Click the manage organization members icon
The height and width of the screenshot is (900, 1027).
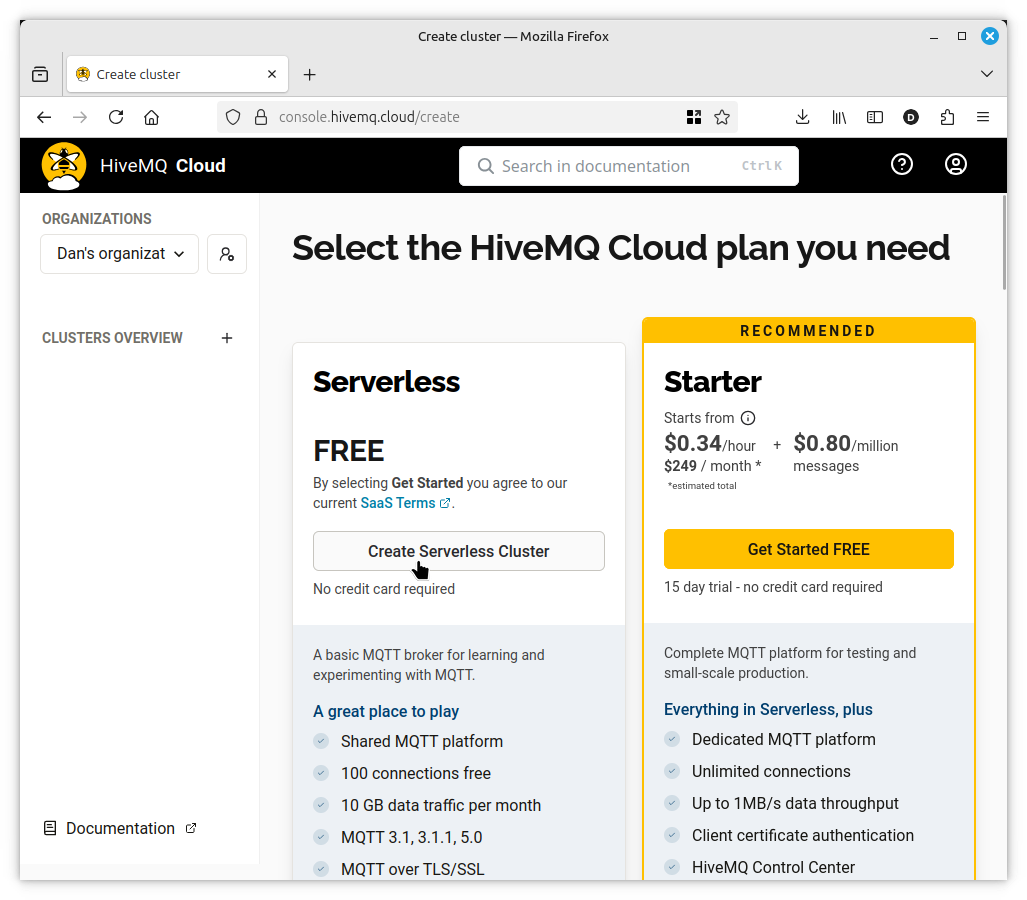pyautogui.click(x=227, y=254)
